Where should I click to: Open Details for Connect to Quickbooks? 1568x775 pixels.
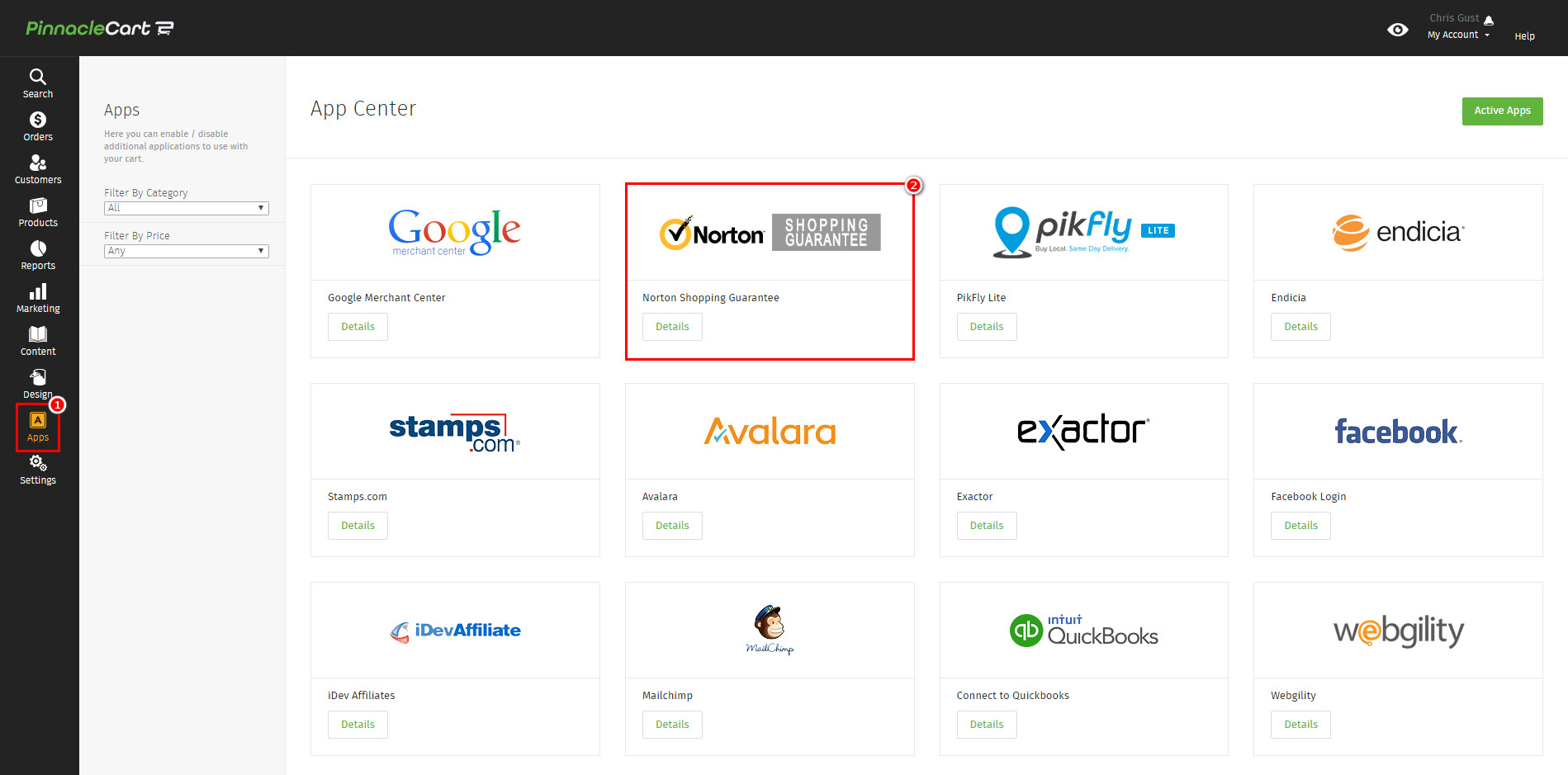[987, 725]
